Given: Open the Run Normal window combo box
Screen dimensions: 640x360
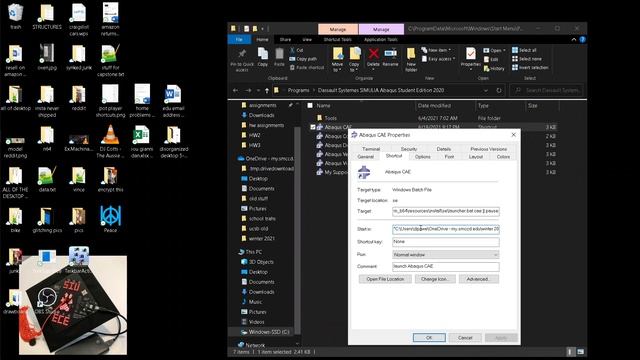Looking at the screenshot, I should [x=446, y=255].
